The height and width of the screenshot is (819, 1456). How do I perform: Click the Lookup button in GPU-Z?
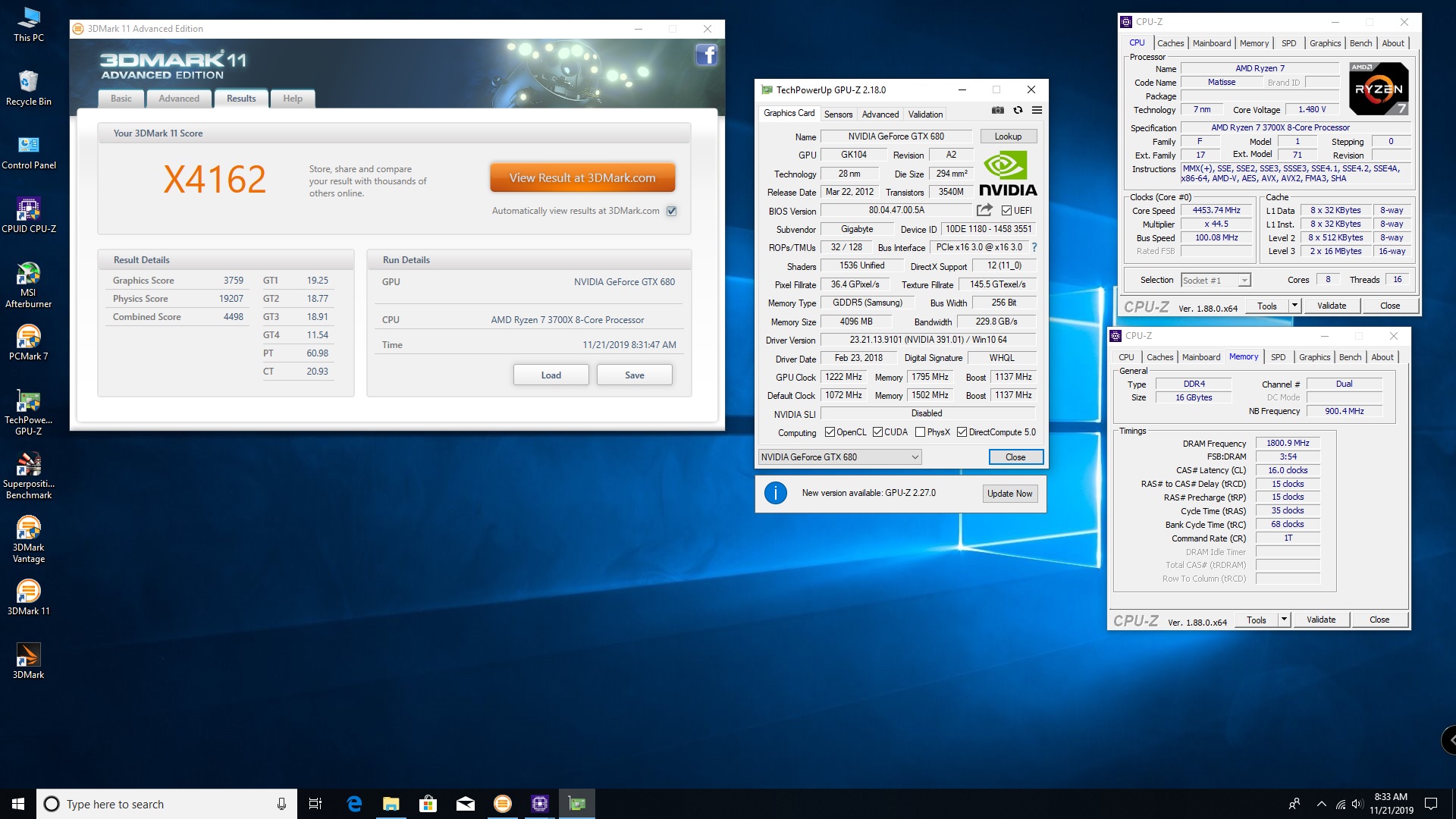[x=1008, y=136]
